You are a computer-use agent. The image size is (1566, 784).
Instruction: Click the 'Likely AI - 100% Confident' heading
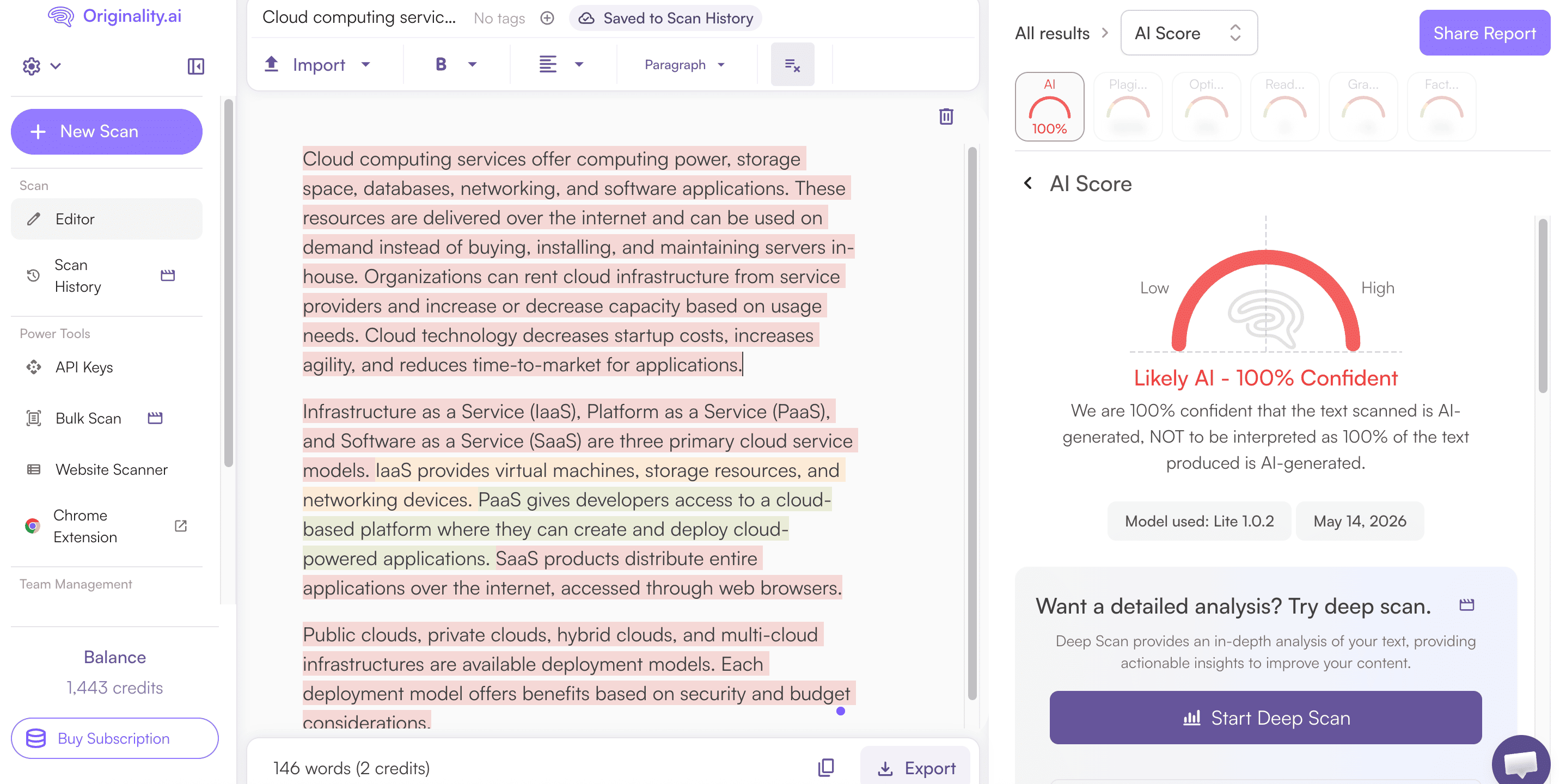[x=1265, y=378]
